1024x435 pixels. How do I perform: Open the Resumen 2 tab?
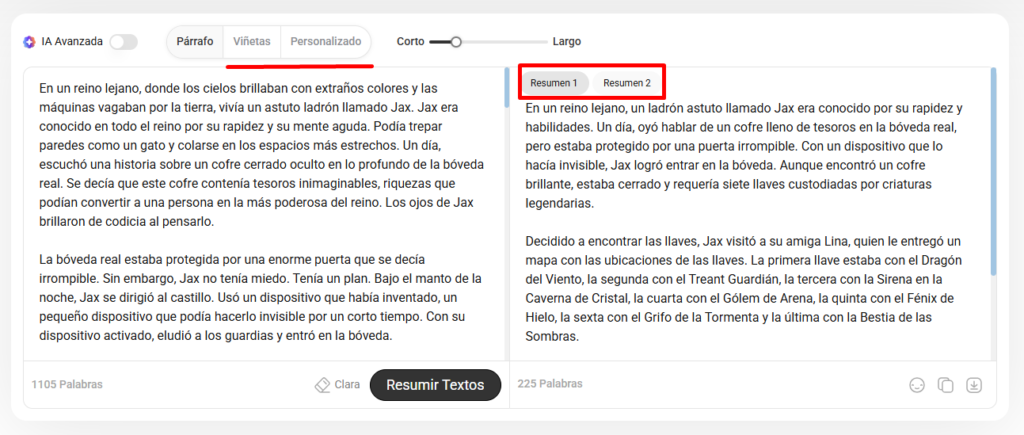pyautogui.click(x=627, y=83)
